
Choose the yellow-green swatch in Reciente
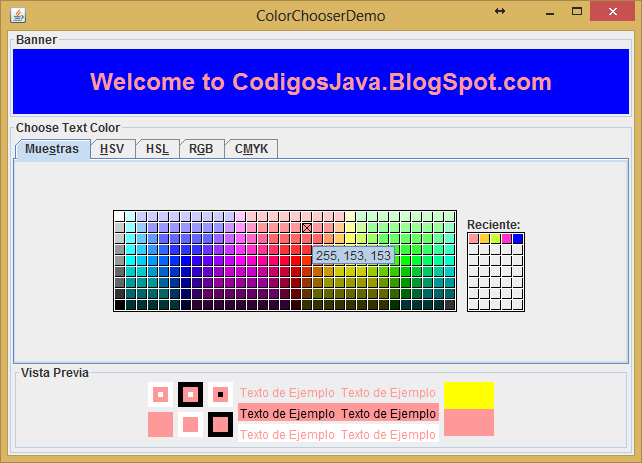click(496, 238)
